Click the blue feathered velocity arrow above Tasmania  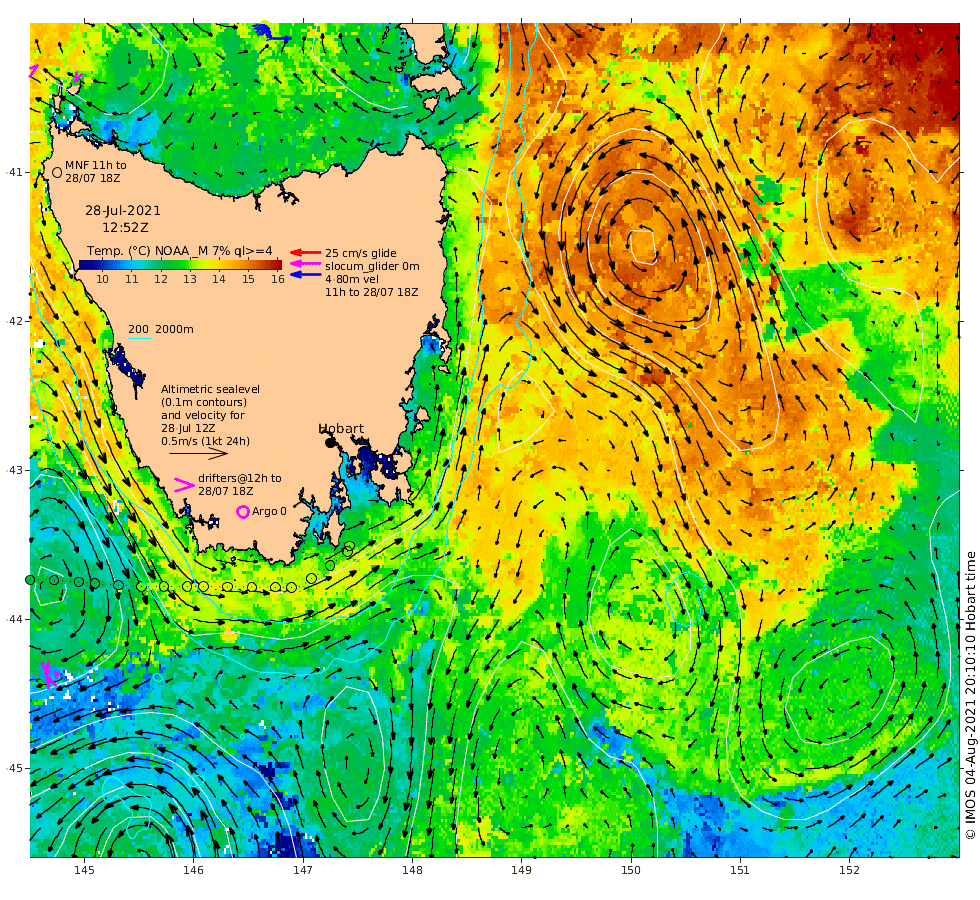coord(272,32)
